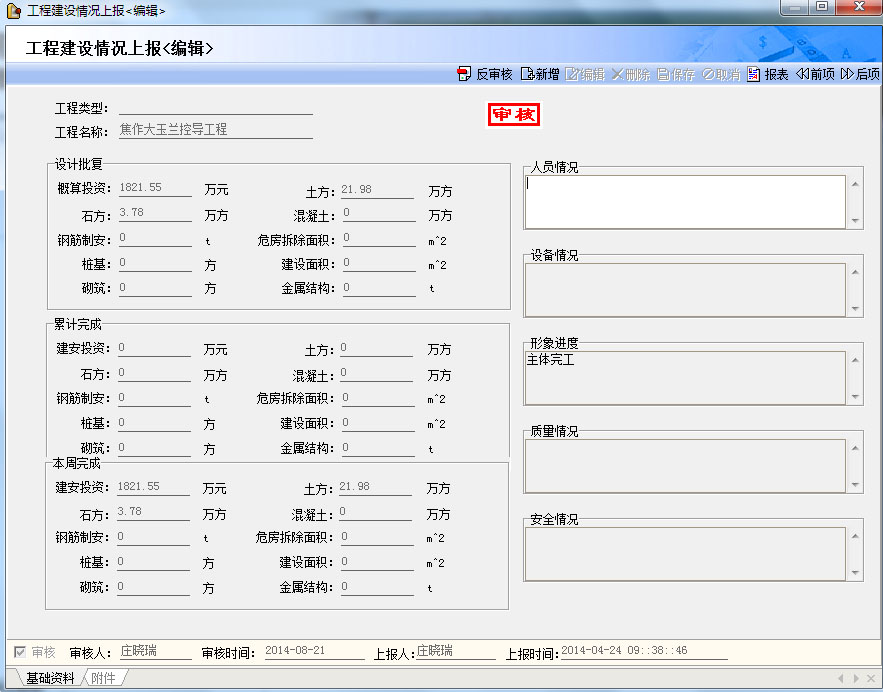This screenshot has width=883, height=692.
Task: Click the 保存 save toolbar icon
Action: pos(664,74)
